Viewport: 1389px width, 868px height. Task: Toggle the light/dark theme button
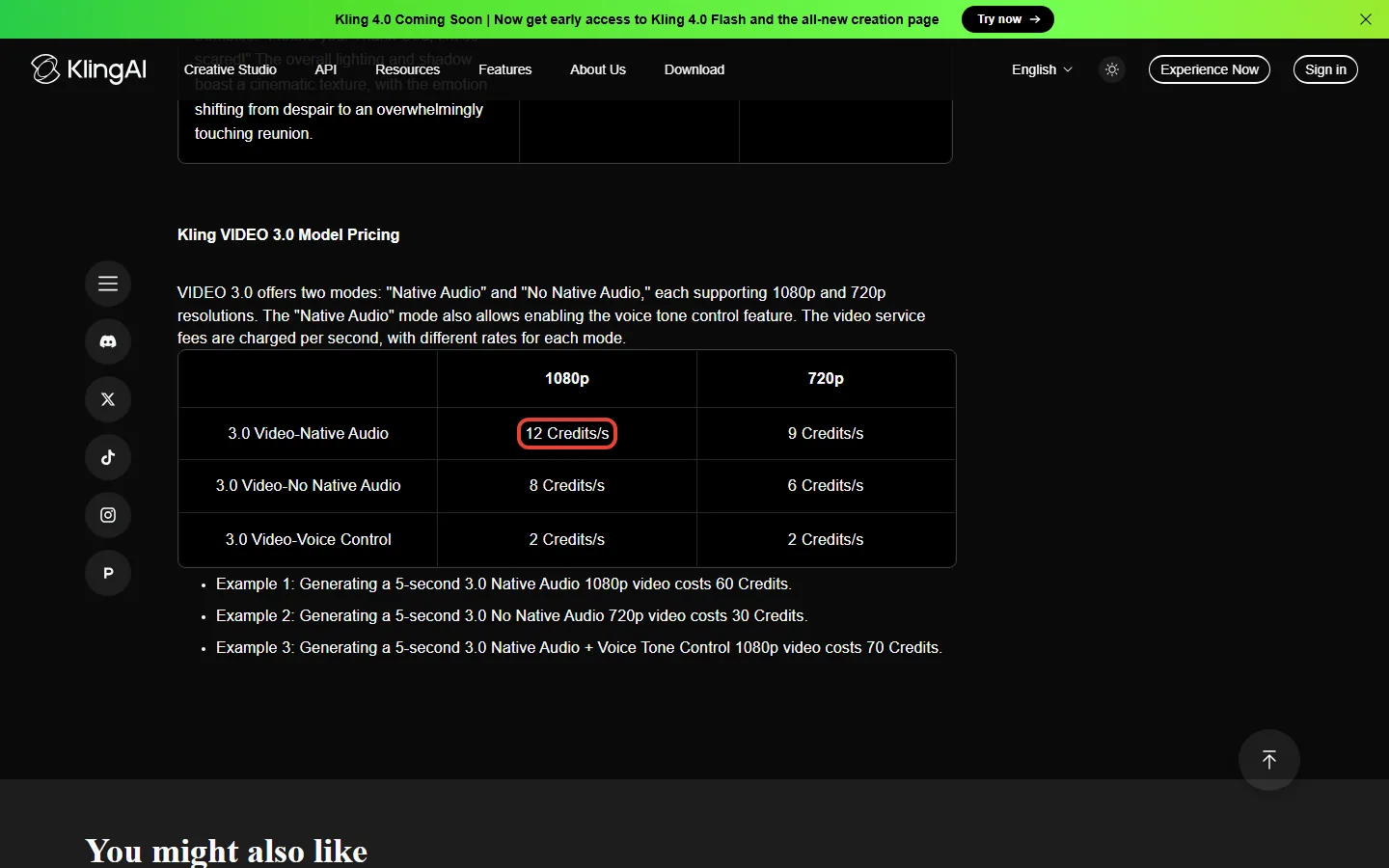[1112, 69]
